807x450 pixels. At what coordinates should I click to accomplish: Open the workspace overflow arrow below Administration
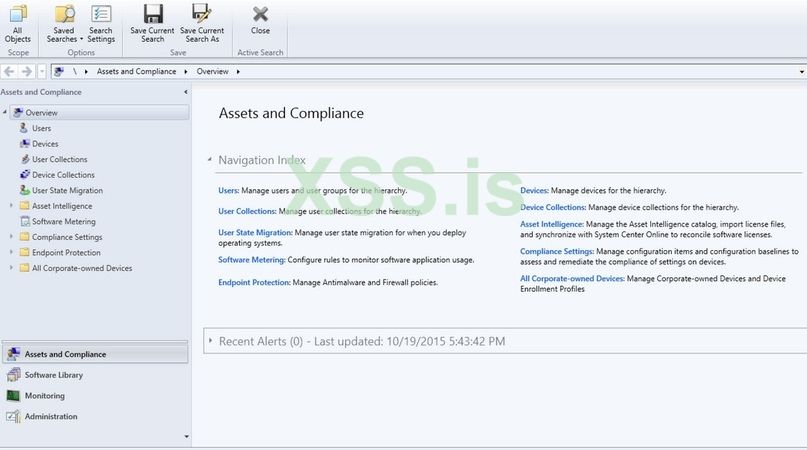186,437
